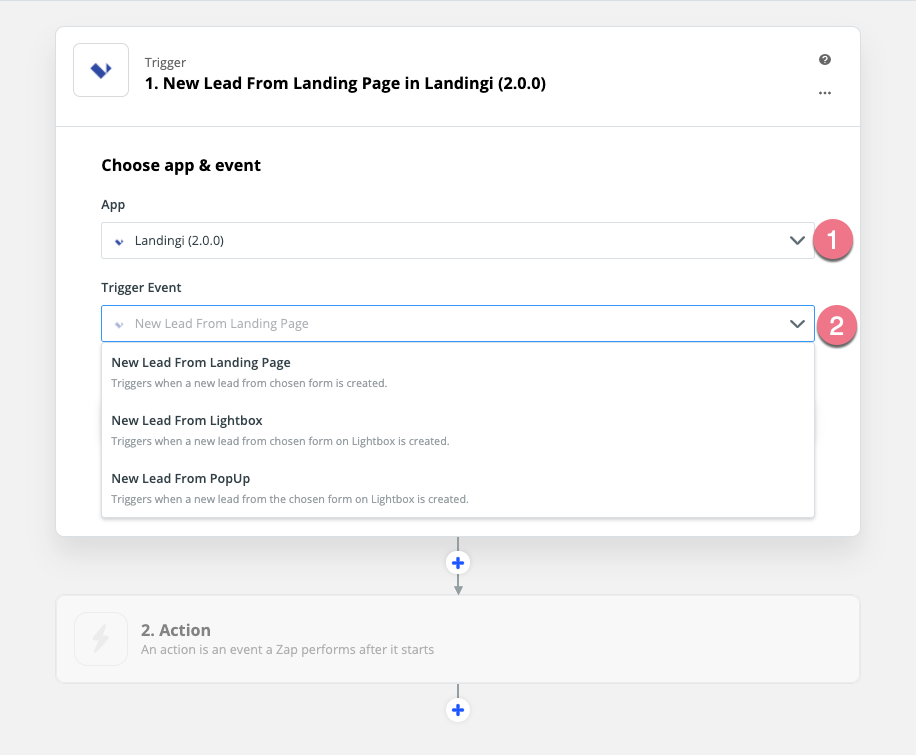Click the plus icon below the Action step
This screenshot has height=755, width=916.
[458, 710]
